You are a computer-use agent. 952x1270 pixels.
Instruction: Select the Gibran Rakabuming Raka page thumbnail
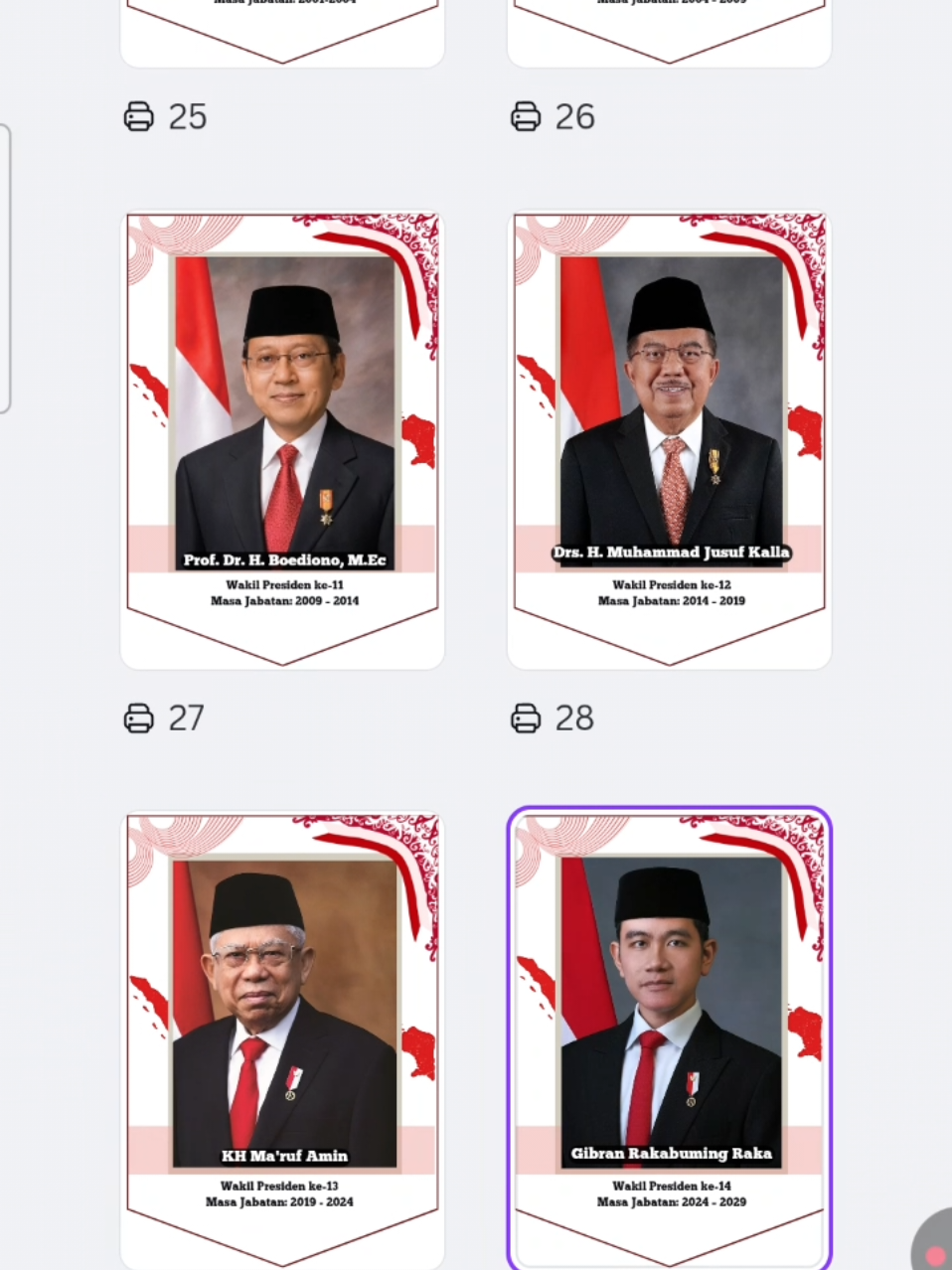coord(669,1038)
